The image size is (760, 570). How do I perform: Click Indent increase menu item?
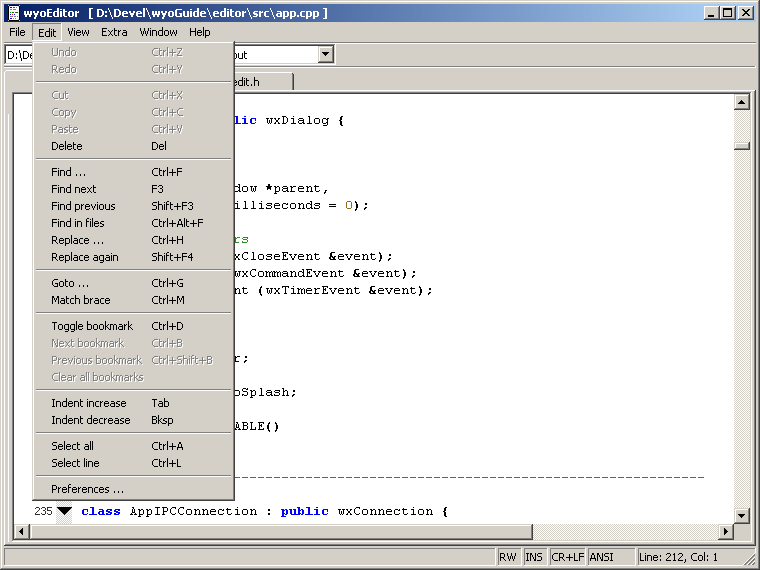(x=89, y=403)
